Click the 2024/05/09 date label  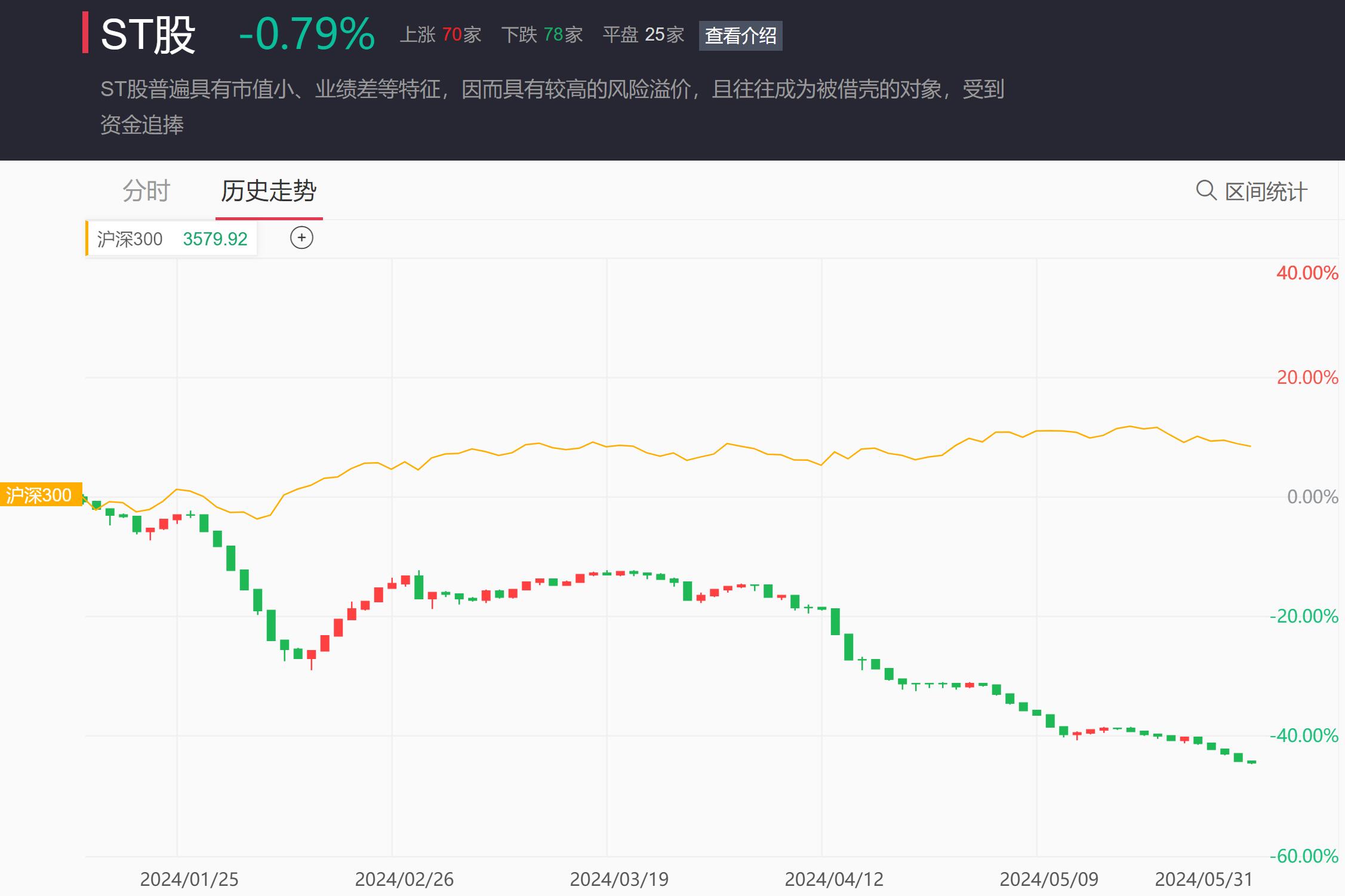pos(1049,879)
